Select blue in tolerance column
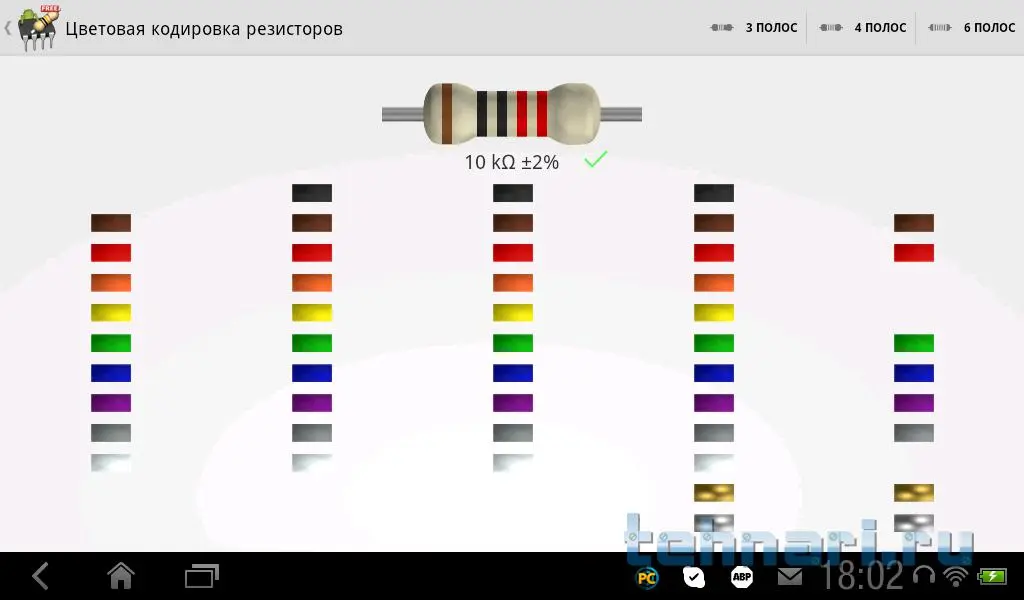This screenshot has width=1024, height=600. pyautogui.click(x=914, y=373)
